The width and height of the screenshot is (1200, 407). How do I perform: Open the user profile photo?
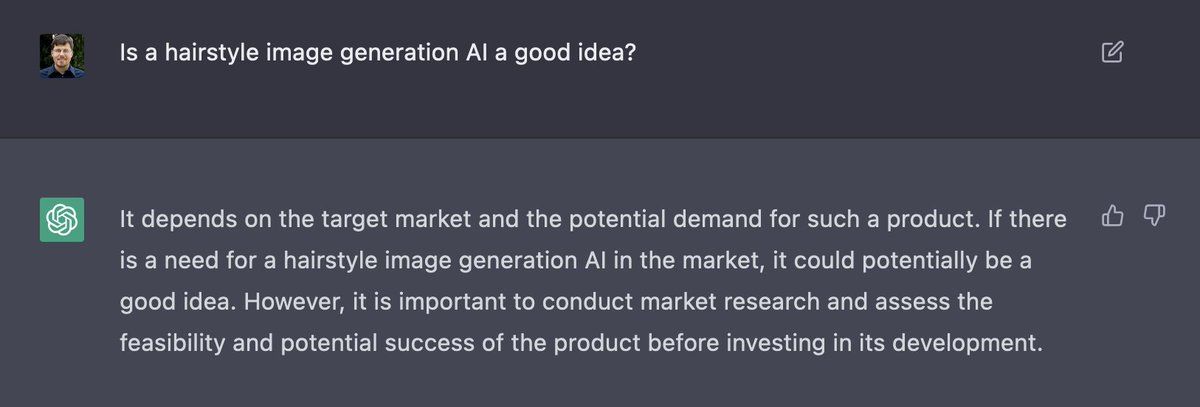pos(62,56)
